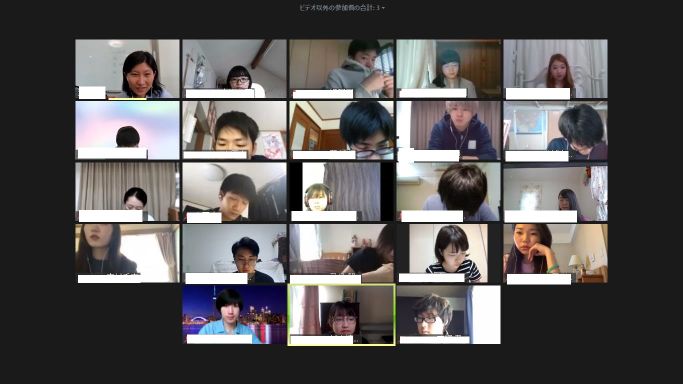Select the participant in gray hoodie holding object
The image size is (683, 384).
[x=342, y=69]
